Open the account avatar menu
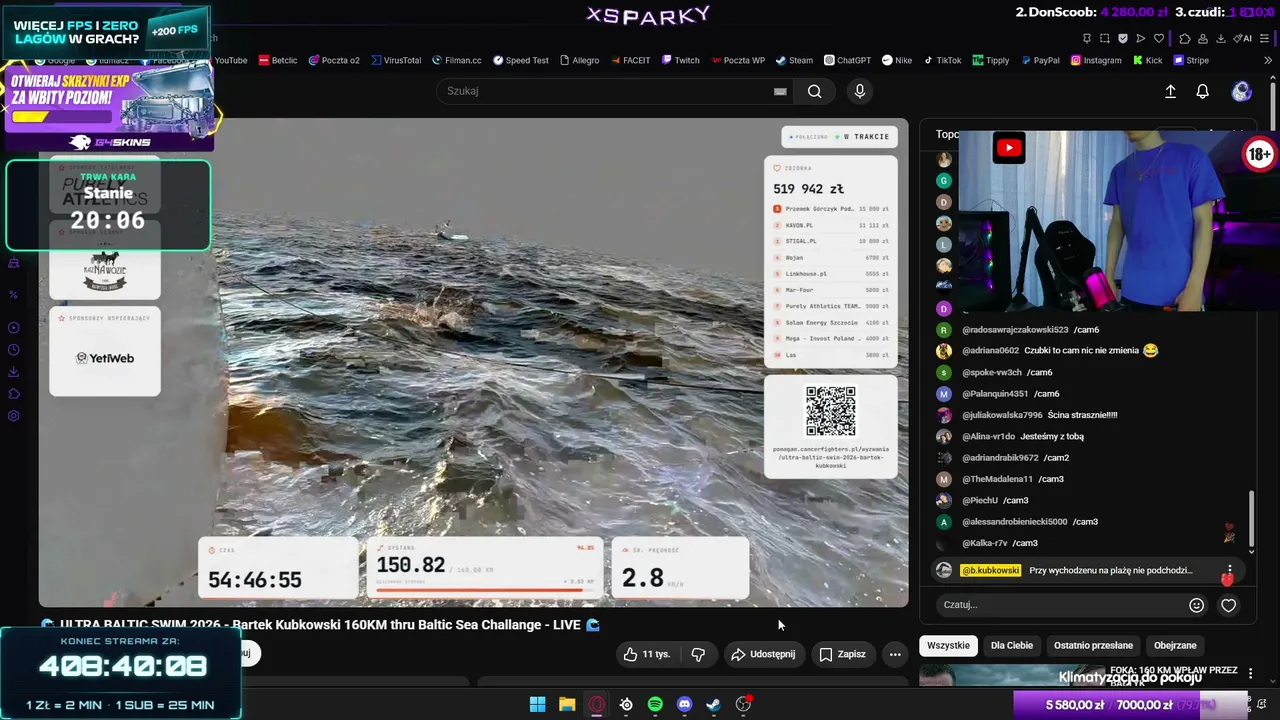Viewport: 1280px width, 720px height. (x=1242, y=91)
